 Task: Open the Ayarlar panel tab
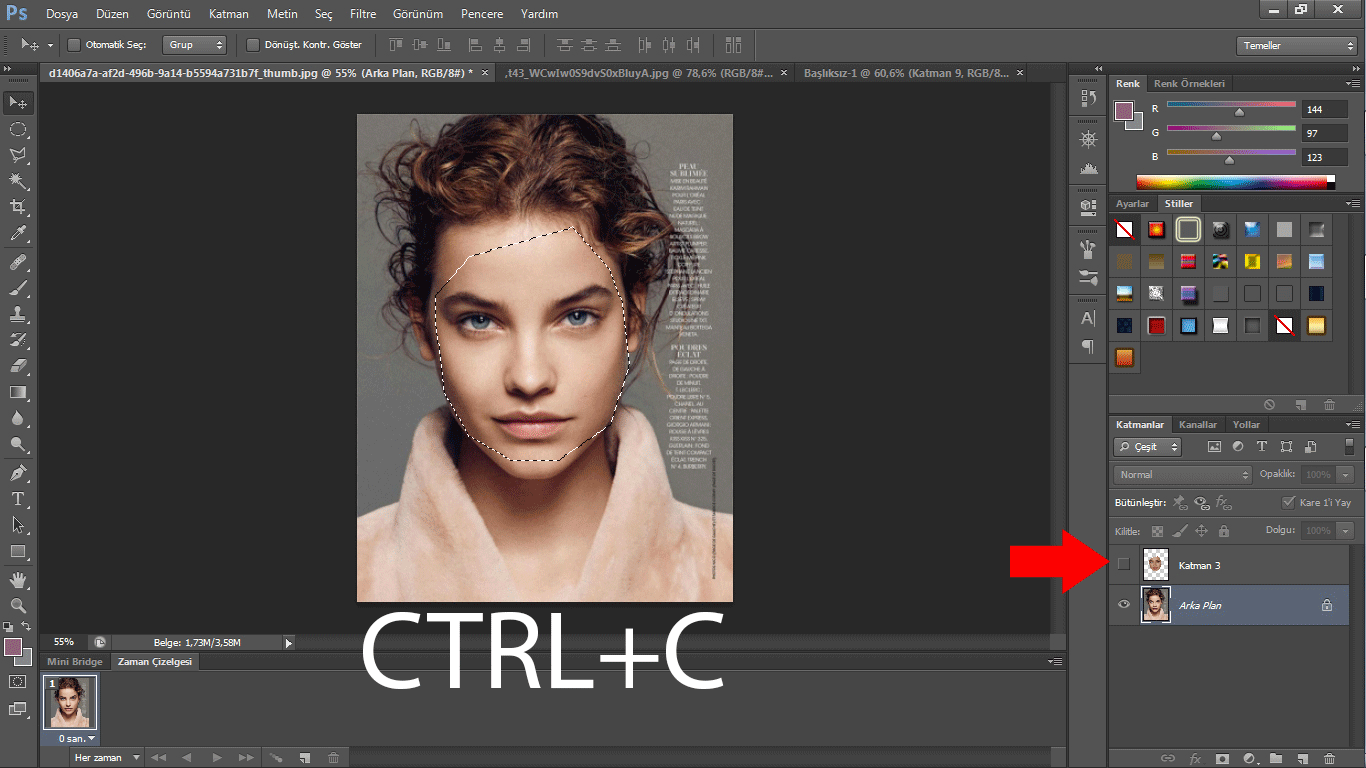click(x=1132, y=204)
